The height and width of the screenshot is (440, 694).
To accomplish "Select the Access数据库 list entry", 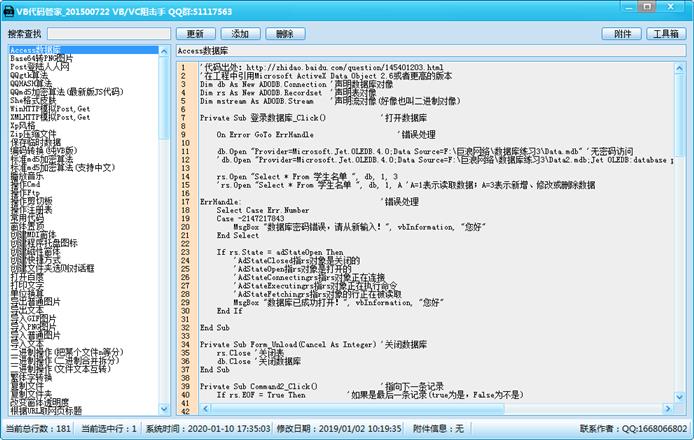I will (83, 50).
